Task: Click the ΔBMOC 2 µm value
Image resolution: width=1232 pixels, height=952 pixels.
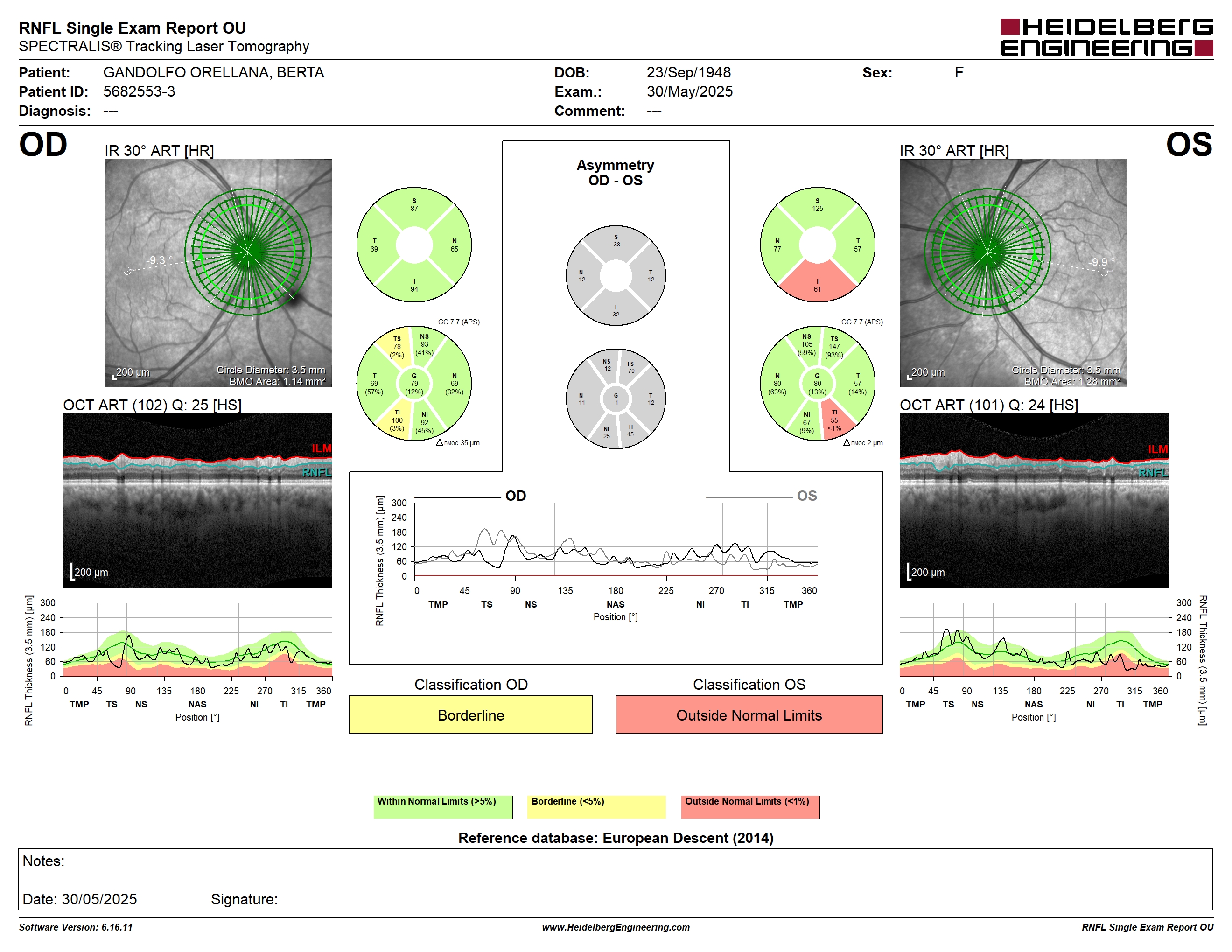Action: tap(863, 443)
